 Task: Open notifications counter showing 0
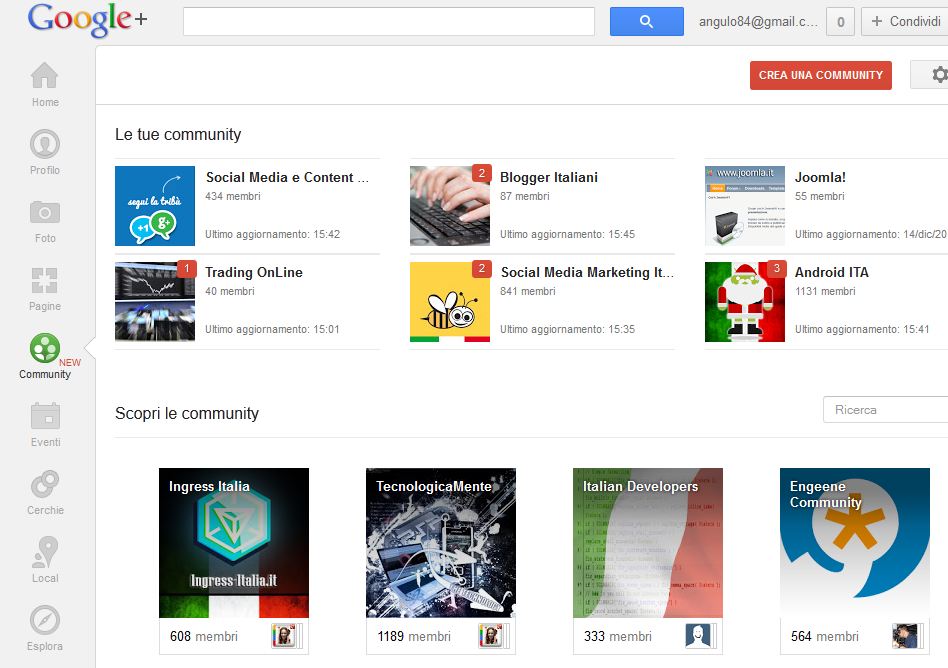[840, 22]
